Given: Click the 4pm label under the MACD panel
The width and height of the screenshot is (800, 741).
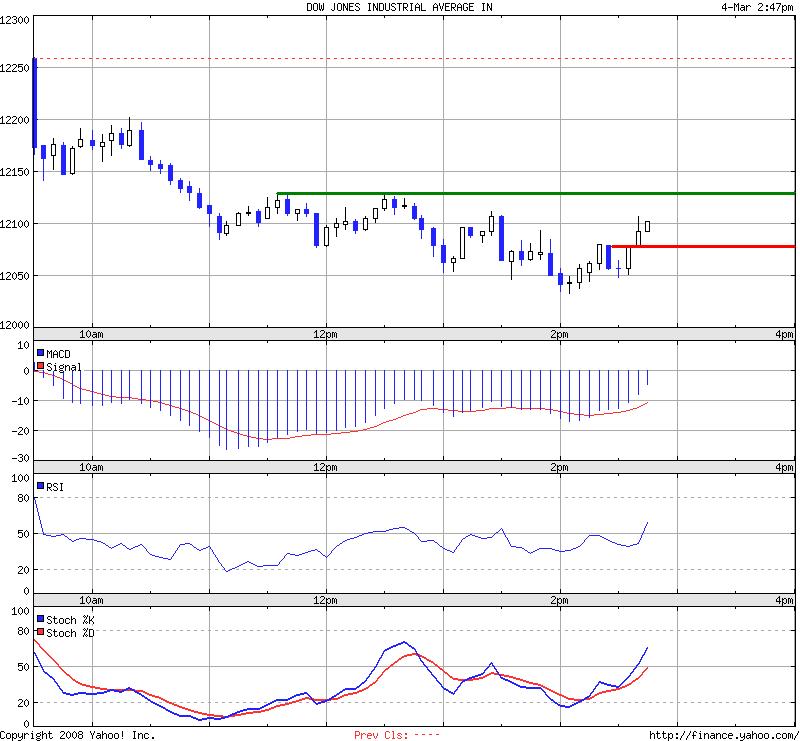Looking at the screenshot, I should (784, 467).
